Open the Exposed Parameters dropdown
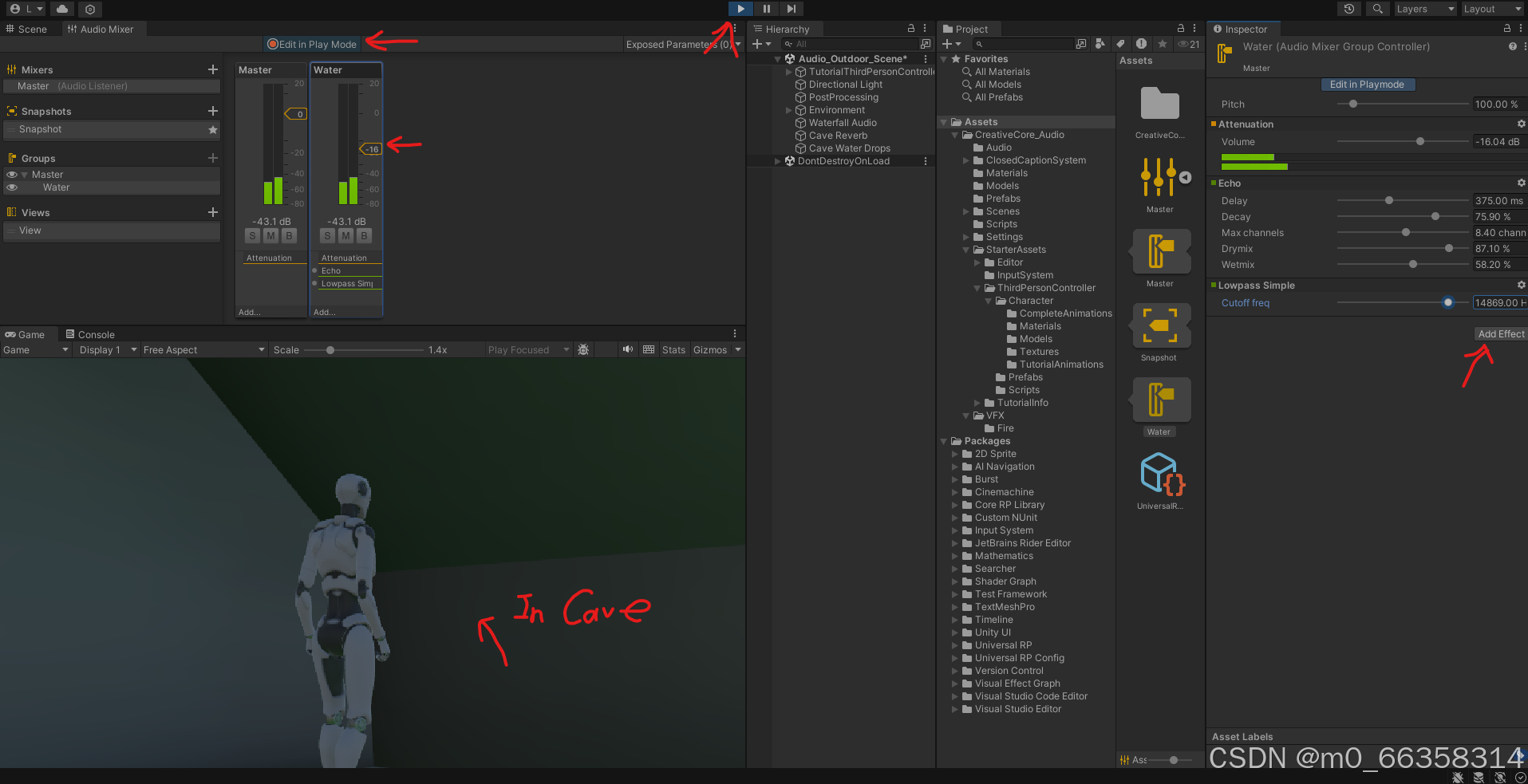The image size is (1528, 784). click(684, 45)
